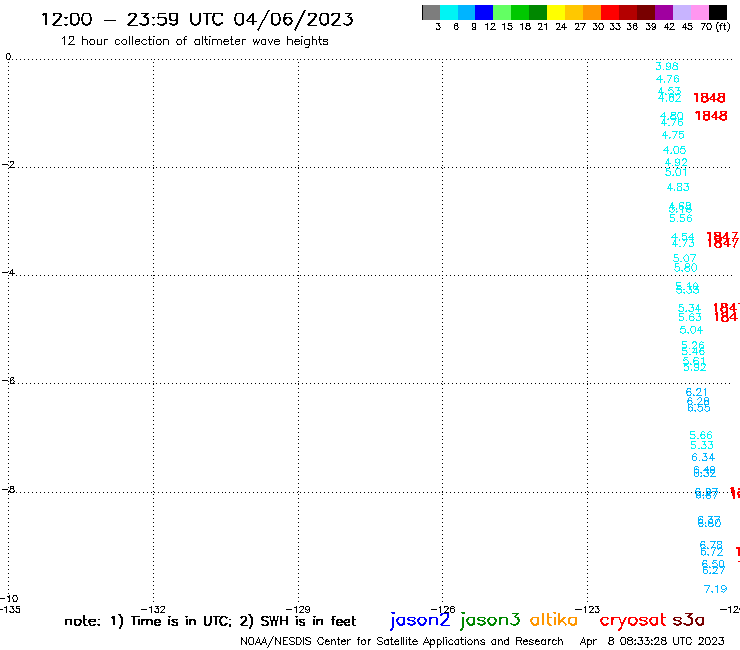This screenshot has height=650, width=740.
Task: Click the longitude axis label '-123'
Action: click(x=588, y=609)
